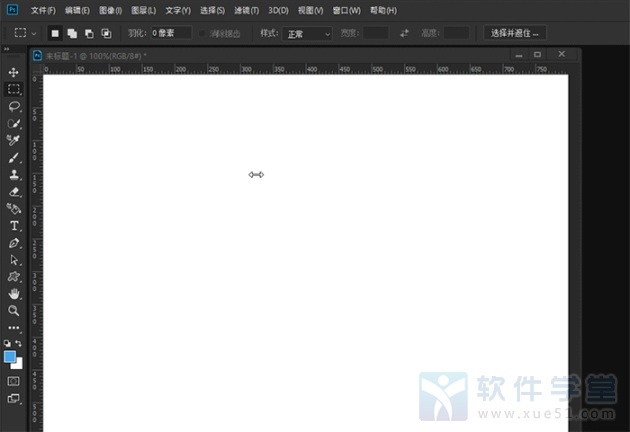The height and width of the screenshot is (432, 630).
Task: Select the Hand tool
Action: [14, 294]
